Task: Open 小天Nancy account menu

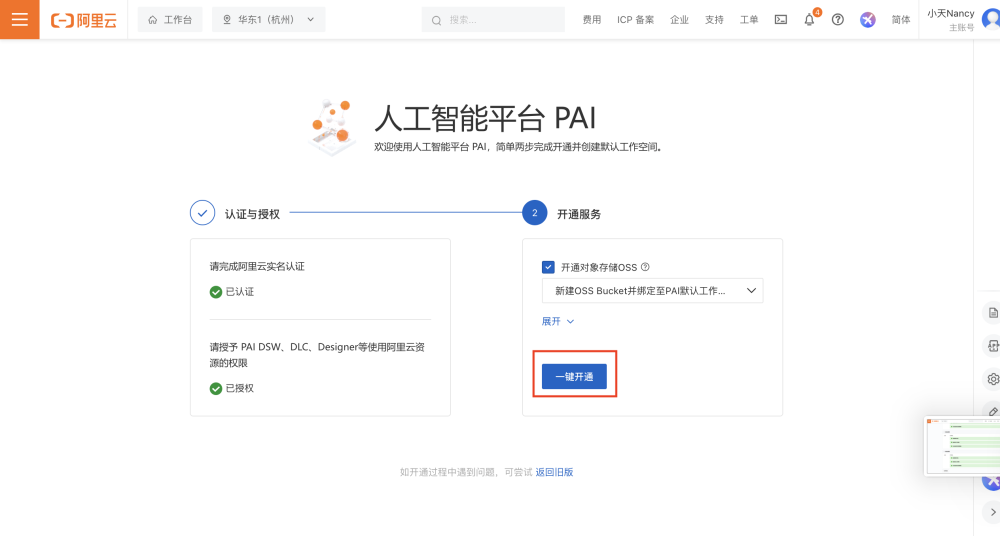Action: click(950, 13)
